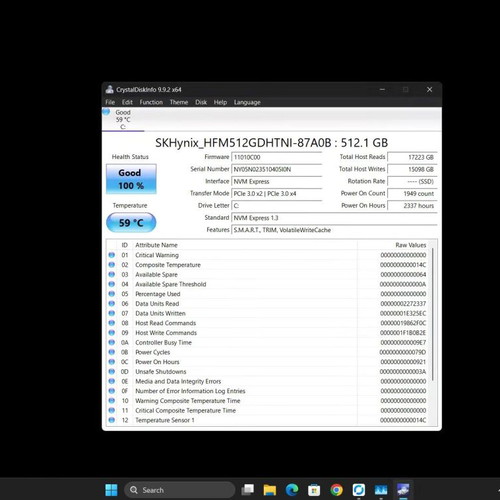500x500 pixels.
Task: Click the Features field with S.M.A.R.T., TRIM
Action: click(334, 230)
